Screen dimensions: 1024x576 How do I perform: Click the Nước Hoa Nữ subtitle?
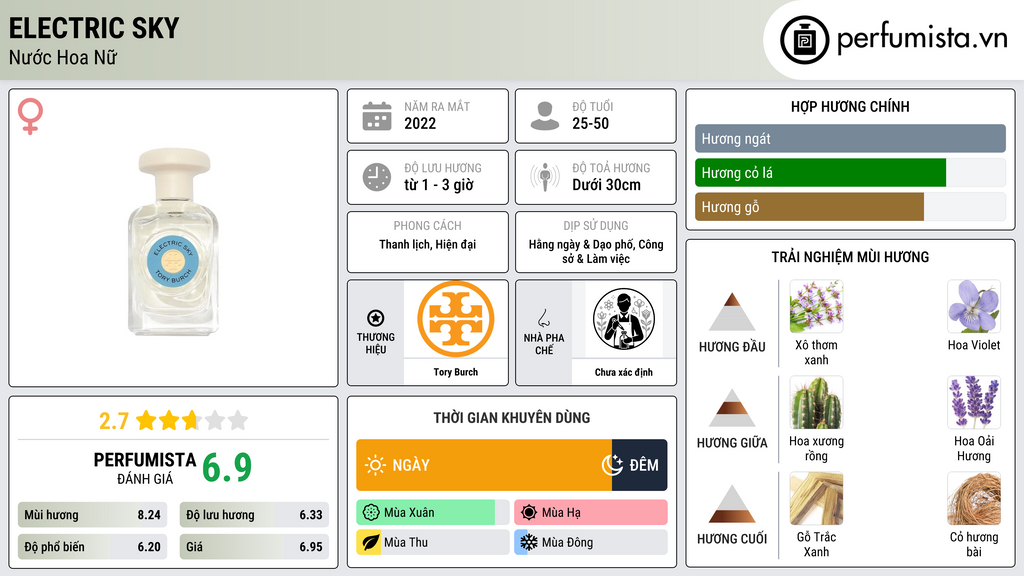pos(63,57)
